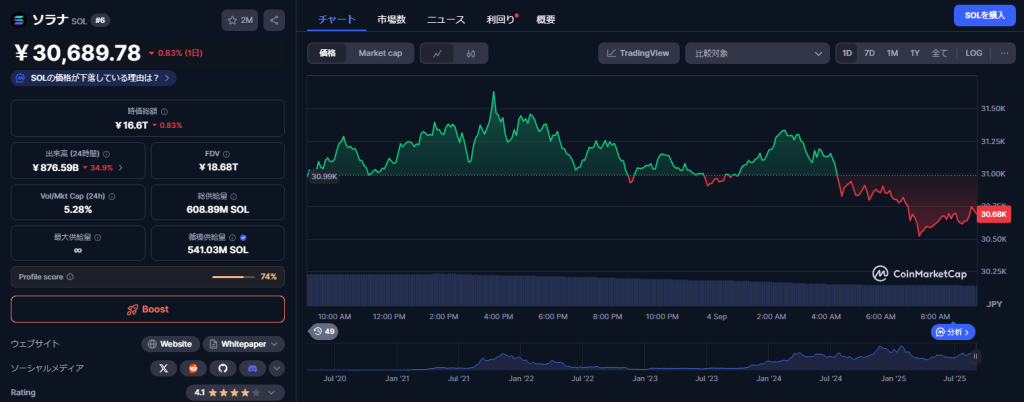1024x402 pixels.
Task: Click the ¥30,689.78 price text
Action: [x=78, y=52]
